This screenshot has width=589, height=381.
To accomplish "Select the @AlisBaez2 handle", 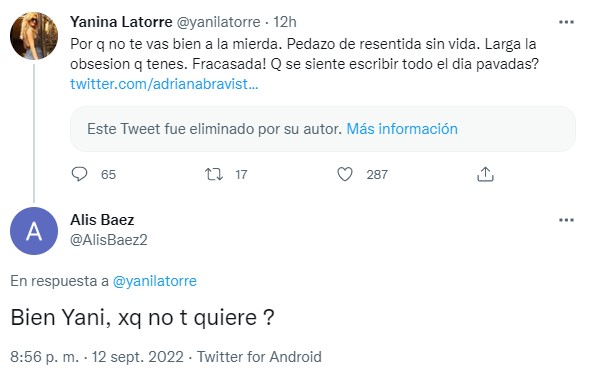I will (x=109, y=240).
